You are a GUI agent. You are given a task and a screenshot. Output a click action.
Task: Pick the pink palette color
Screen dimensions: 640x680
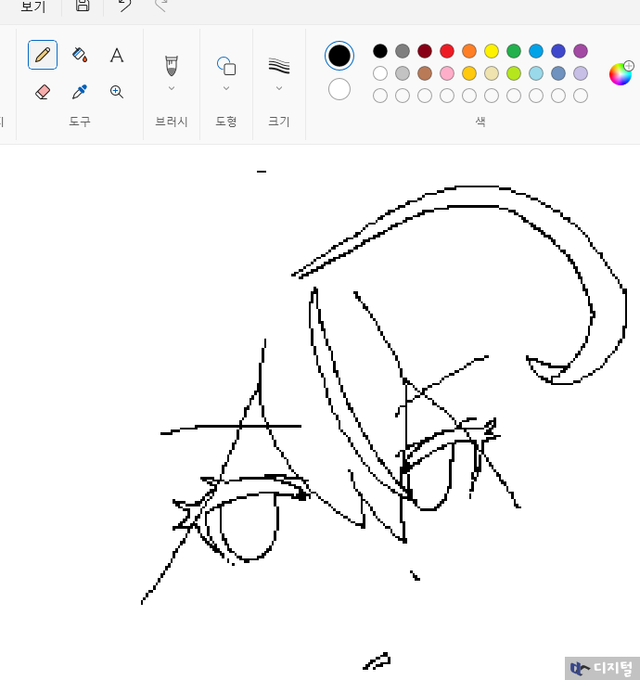[447, 73]
